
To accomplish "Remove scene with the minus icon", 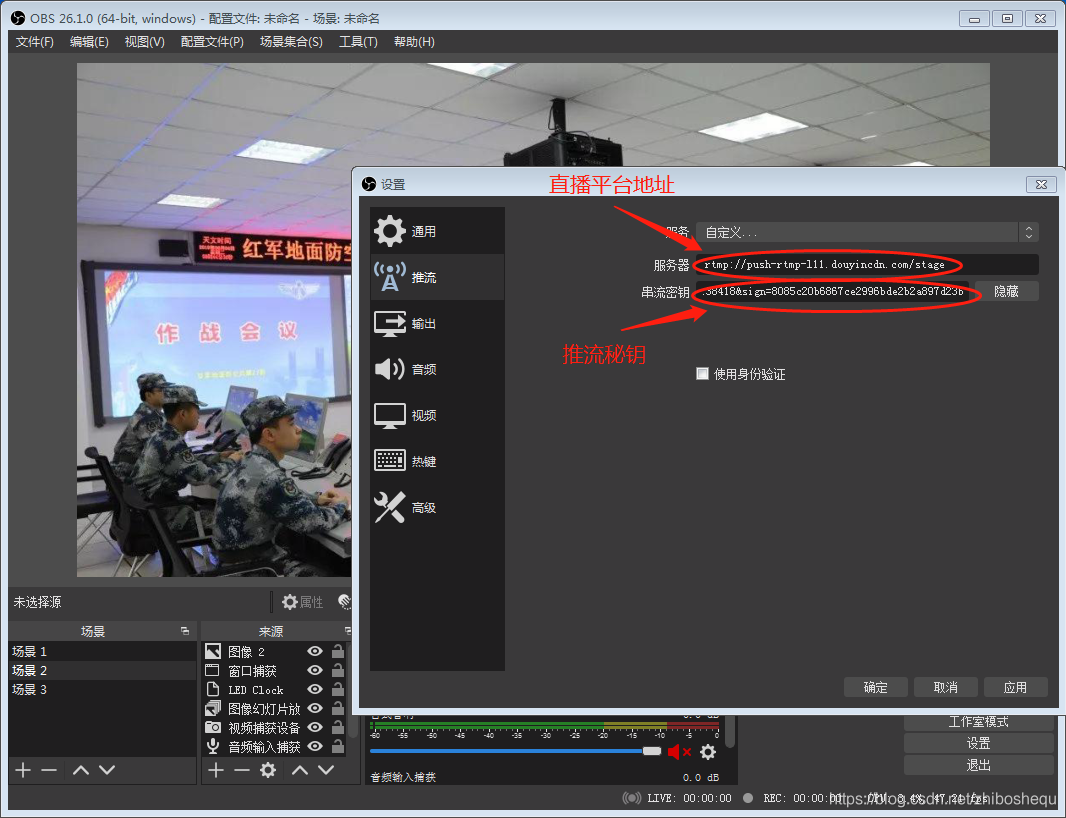I will (49, 770).
